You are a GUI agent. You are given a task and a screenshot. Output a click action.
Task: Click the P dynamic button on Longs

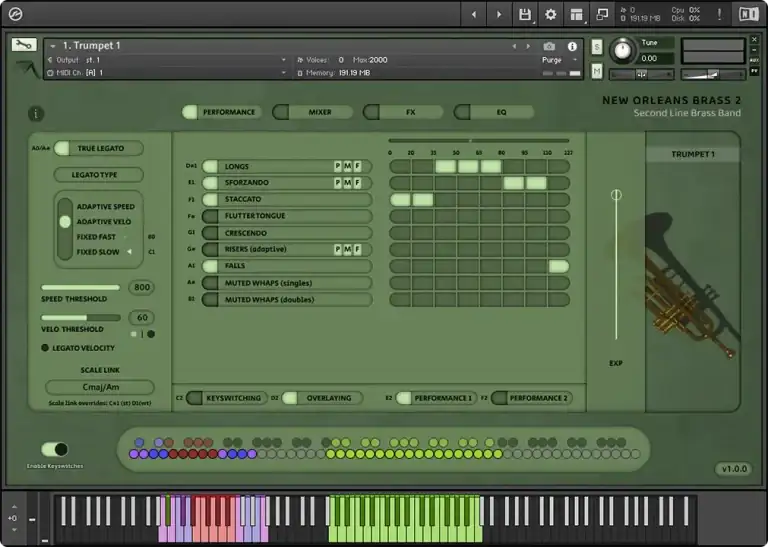[x=337, y=166]
